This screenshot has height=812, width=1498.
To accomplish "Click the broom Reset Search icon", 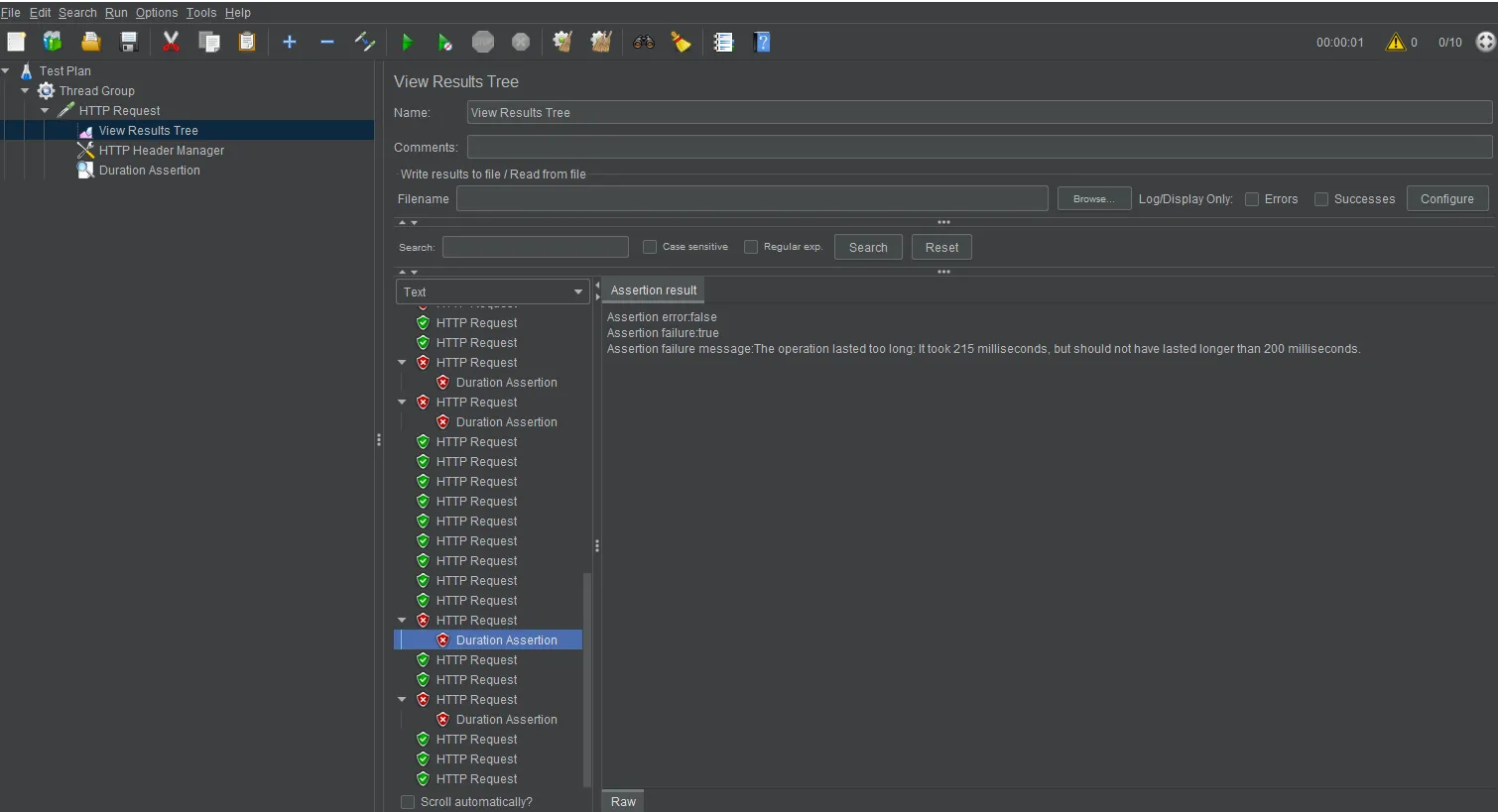I will click(682, 42).
